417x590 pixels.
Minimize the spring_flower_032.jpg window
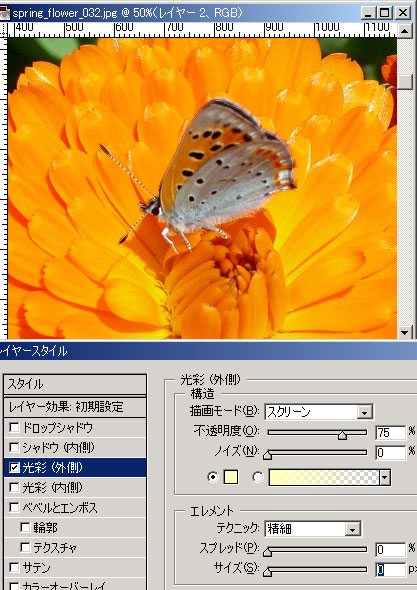[368, 13]
